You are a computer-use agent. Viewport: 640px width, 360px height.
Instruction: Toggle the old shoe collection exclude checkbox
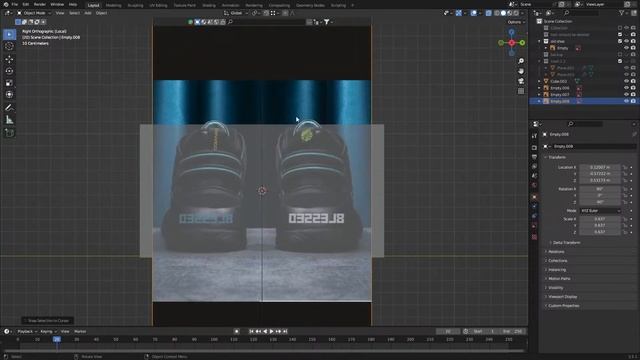pos(620,41)
